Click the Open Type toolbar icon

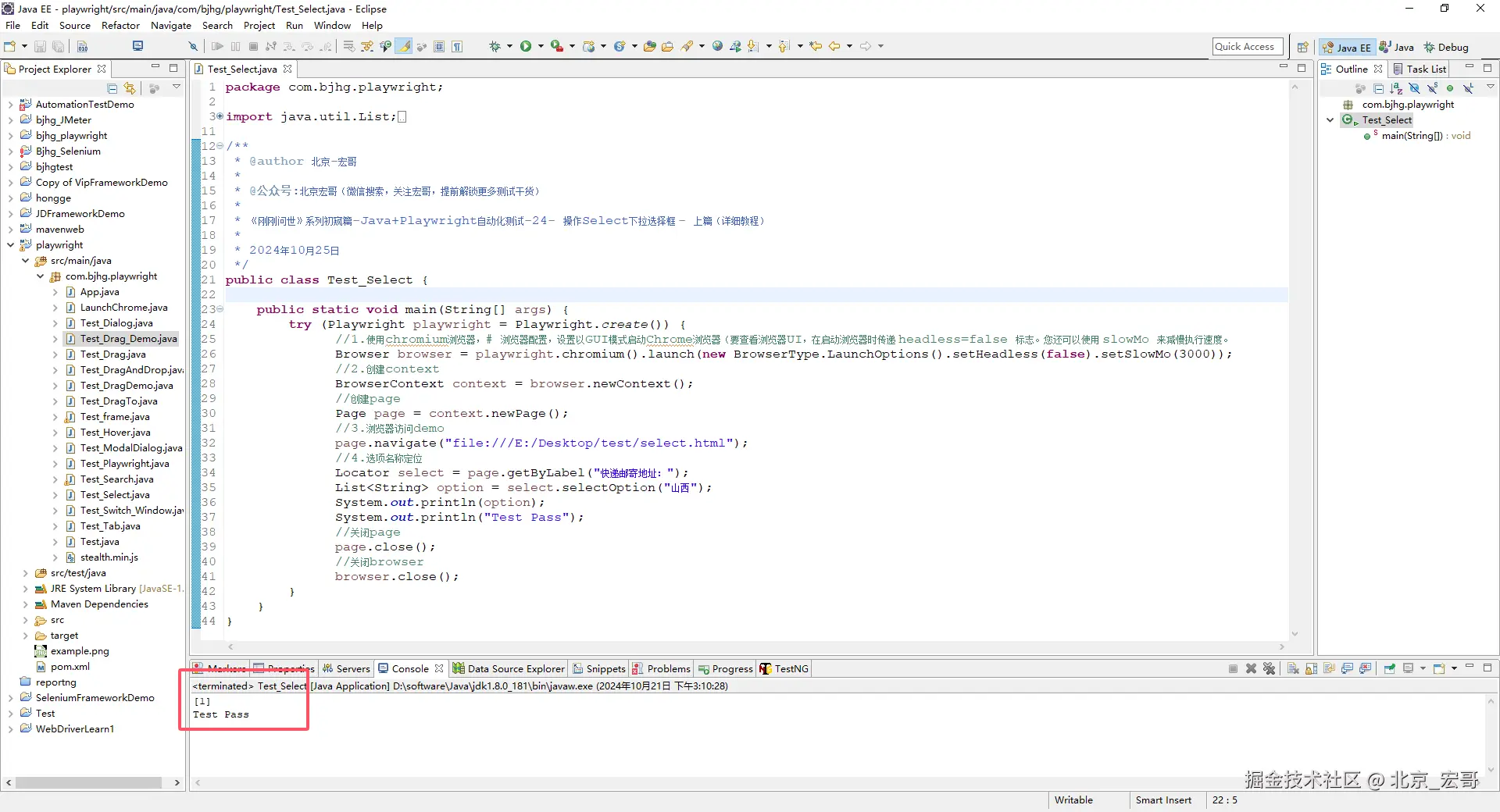(649, 46)
